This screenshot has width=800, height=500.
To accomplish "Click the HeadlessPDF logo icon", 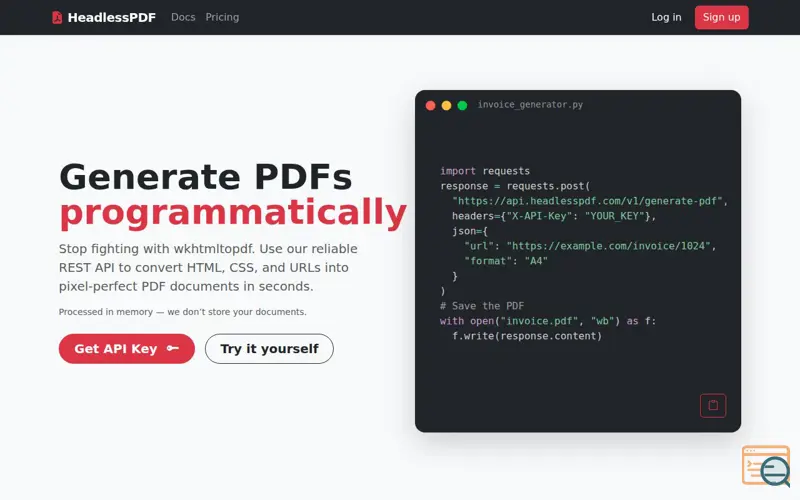I will click(x=57, y=17).
